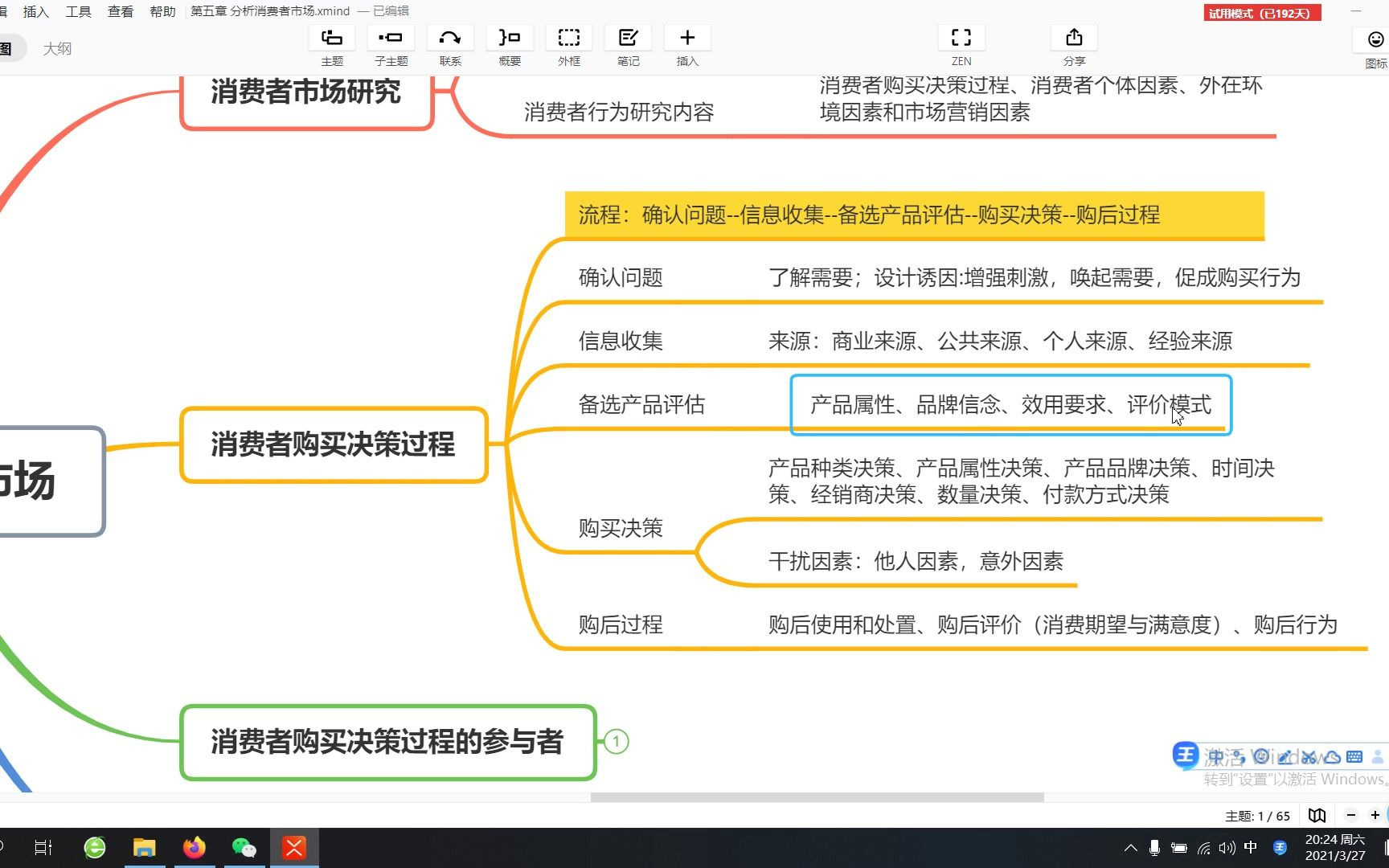The image size is (1389, 868).
Task: Open the Wi-Fi network tray icon
Action: [1203, 848]
